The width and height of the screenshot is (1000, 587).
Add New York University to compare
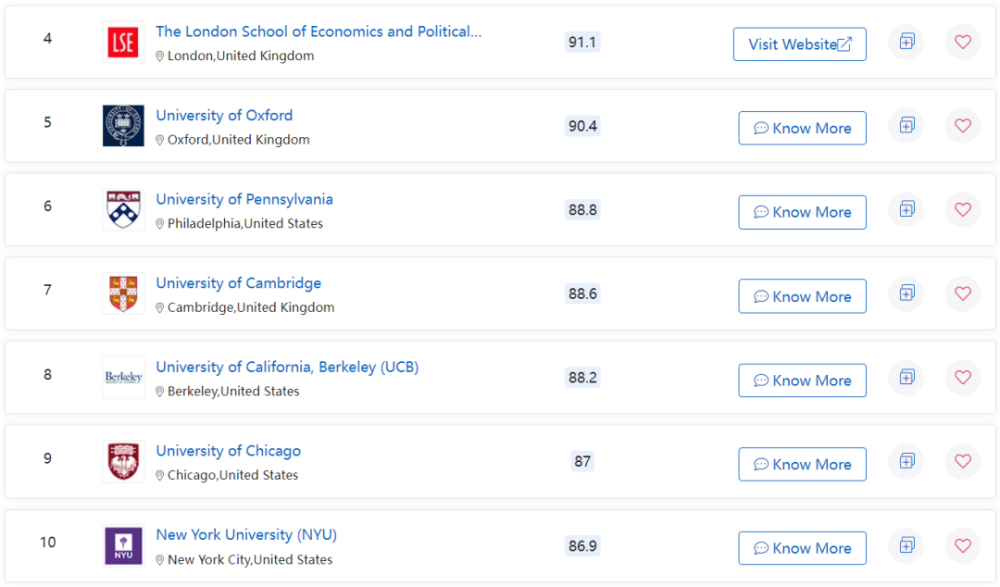[906, 546]
